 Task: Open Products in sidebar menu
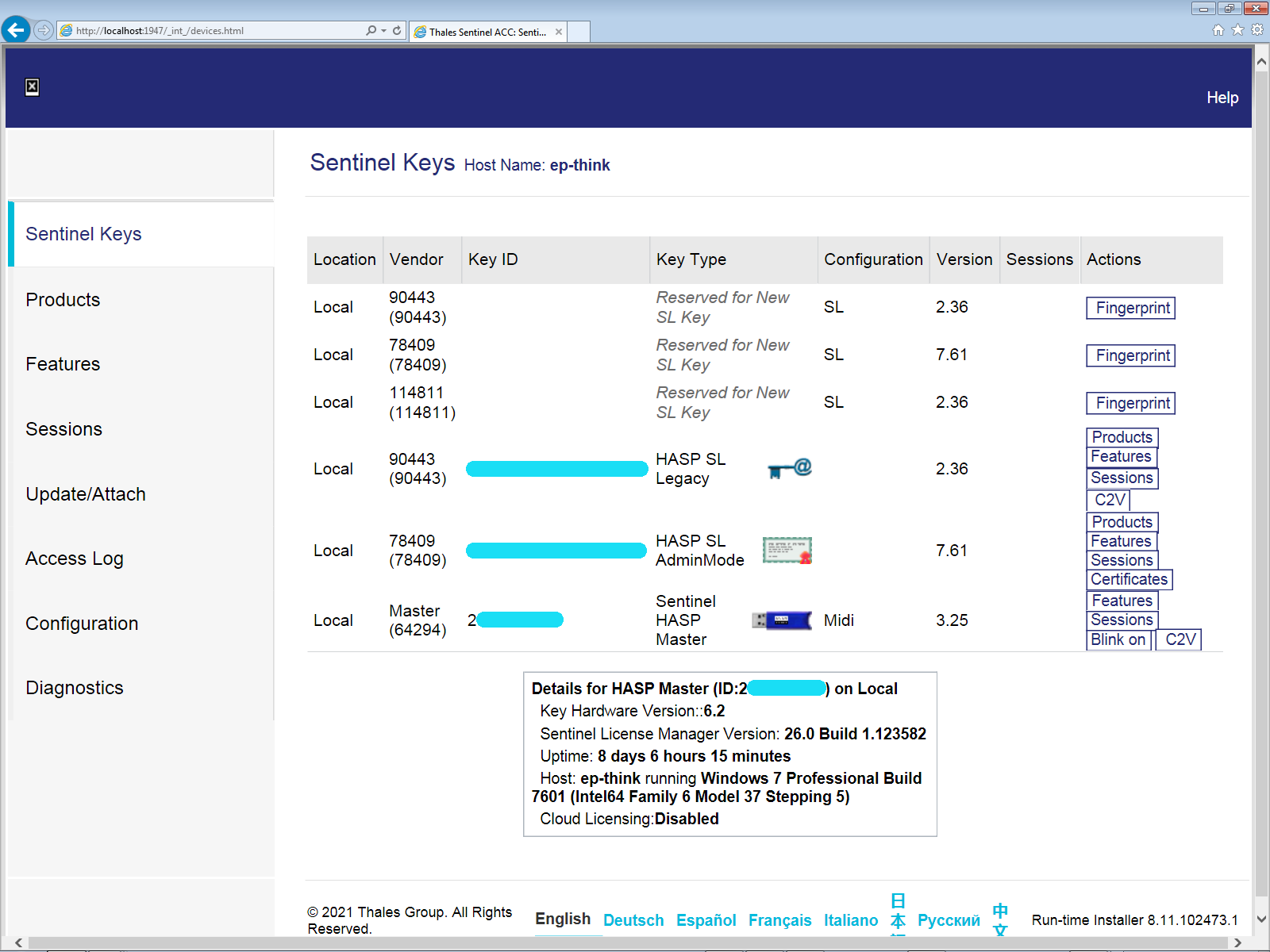pos(63,300)
